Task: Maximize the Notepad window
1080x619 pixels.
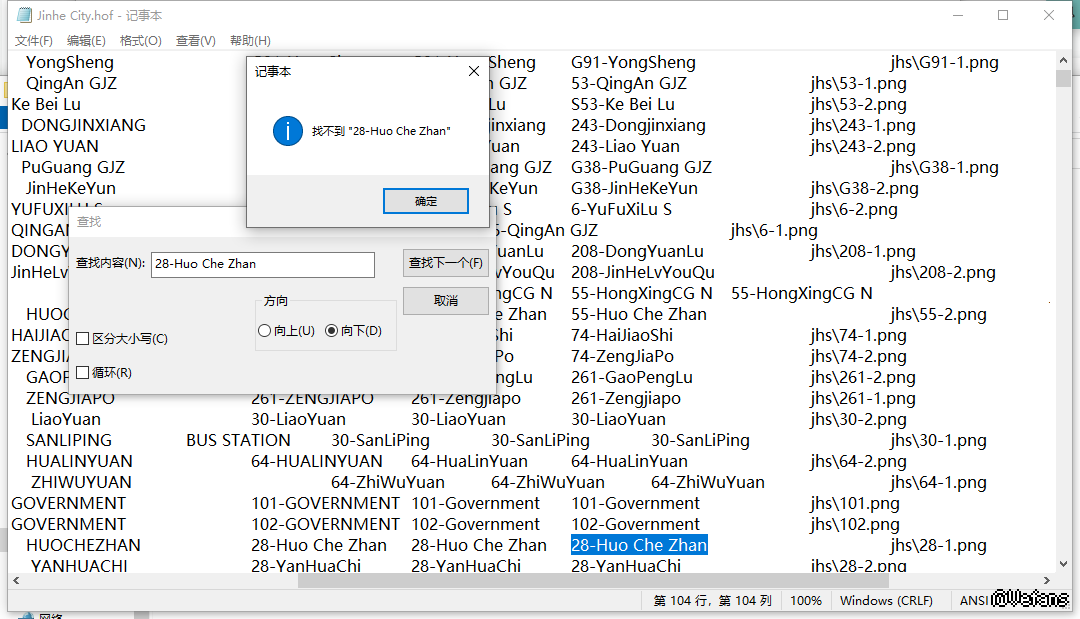Action: coord(1003,15)
